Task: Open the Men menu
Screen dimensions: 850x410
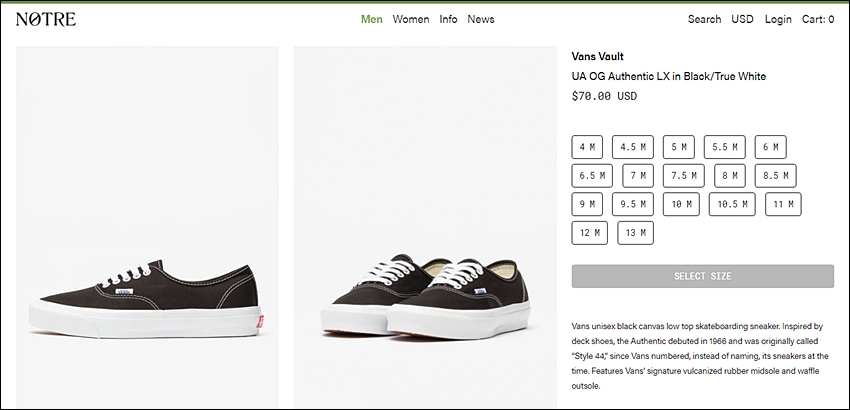Action: coord(372,19)
